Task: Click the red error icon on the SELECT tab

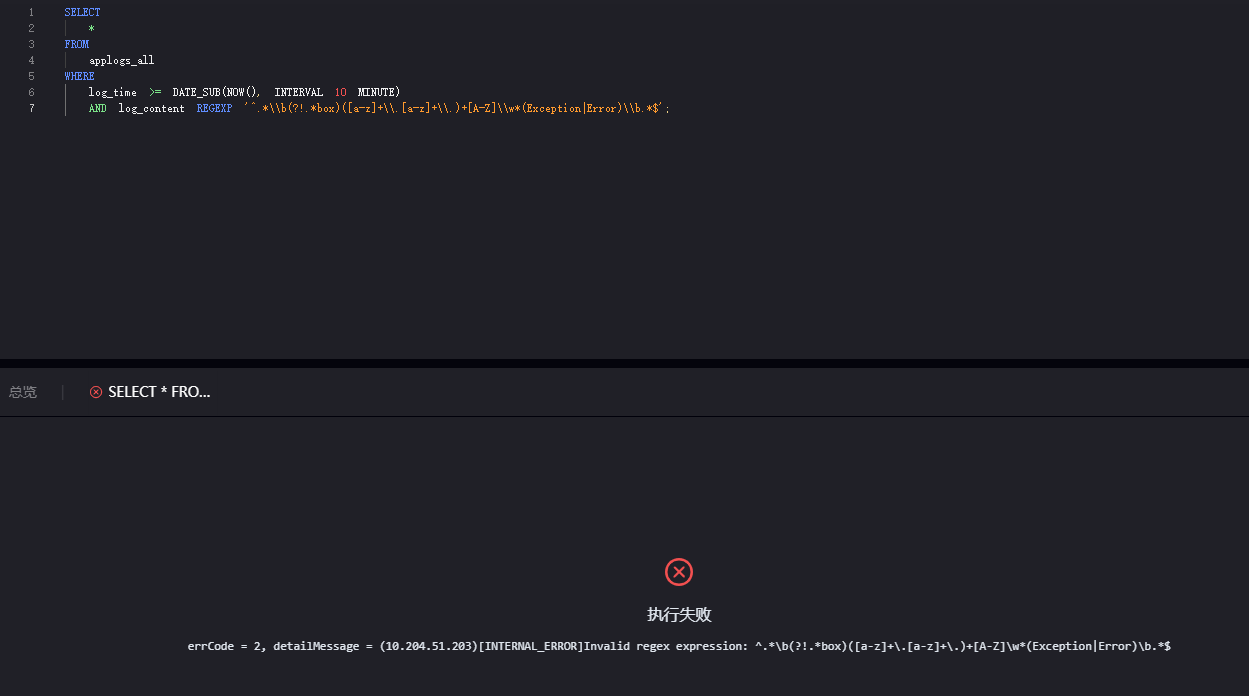Action: (96, 392)
